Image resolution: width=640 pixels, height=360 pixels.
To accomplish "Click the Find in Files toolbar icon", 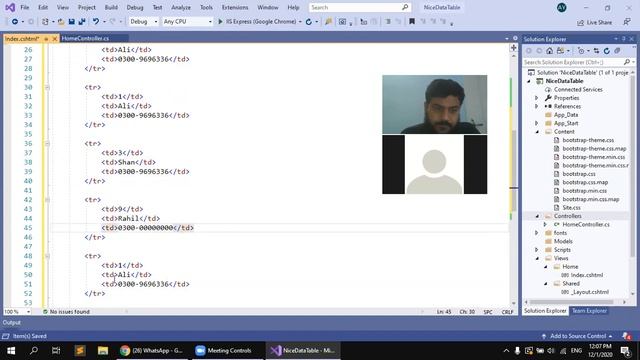I will click(x=328, y=22).
